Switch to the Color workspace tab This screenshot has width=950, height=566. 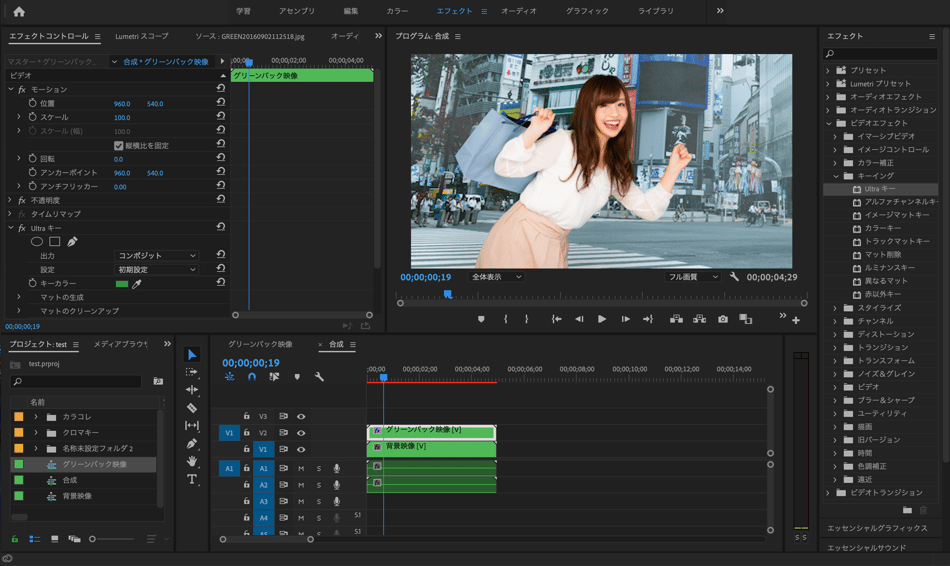pos(397,11)
